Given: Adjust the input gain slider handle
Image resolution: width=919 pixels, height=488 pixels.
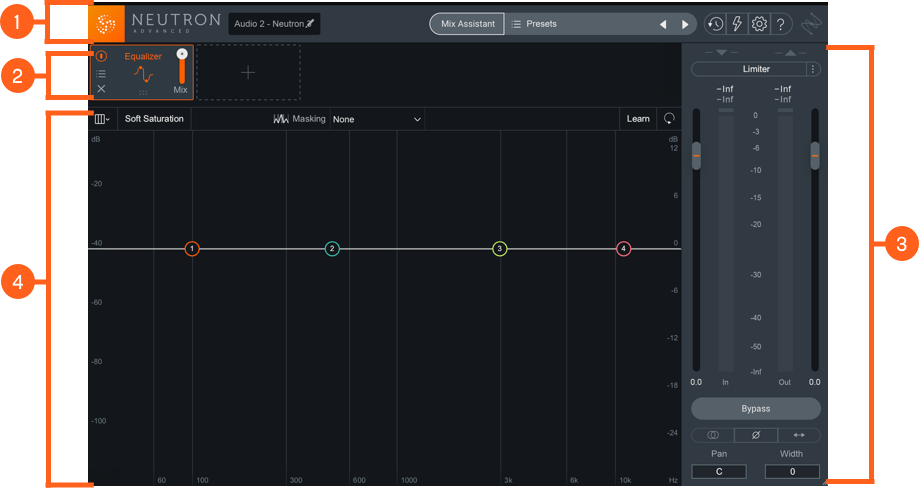Looking at the screenshot, I should click(x=696, y=156).
